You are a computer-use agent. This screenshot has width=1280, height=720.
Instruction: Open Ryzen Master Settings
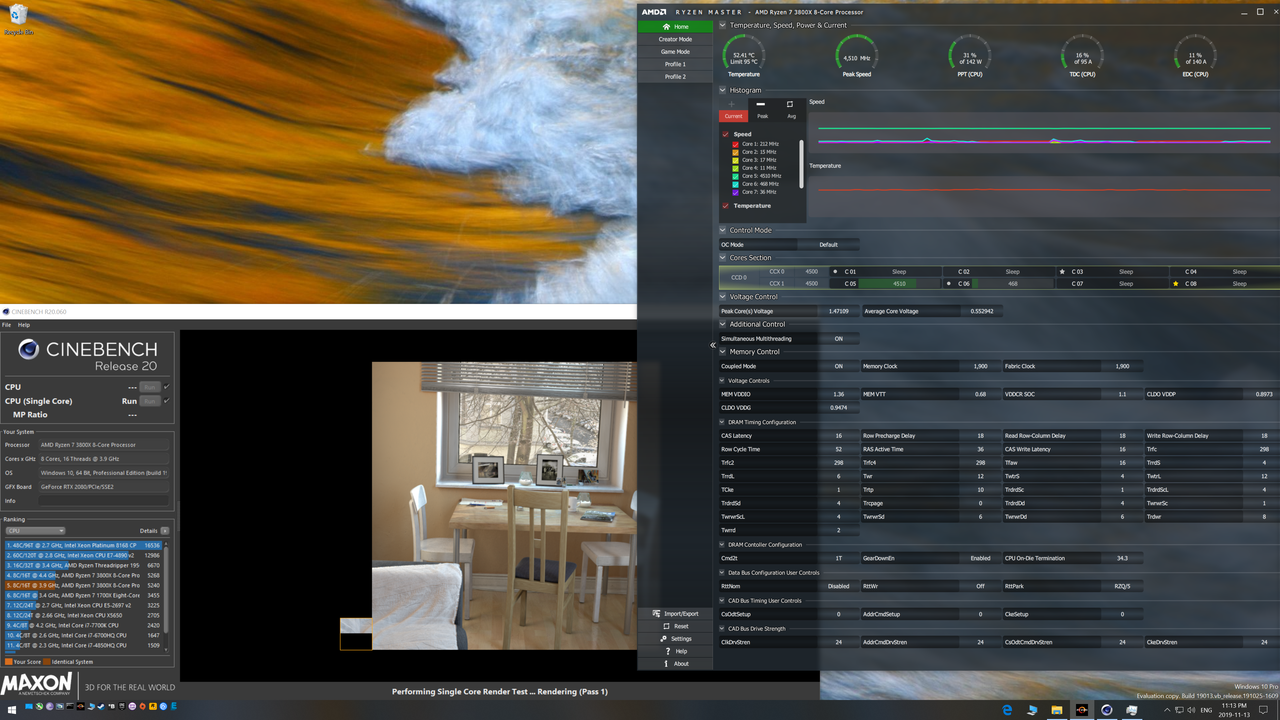pyautogui.click(x=675, y=638)
